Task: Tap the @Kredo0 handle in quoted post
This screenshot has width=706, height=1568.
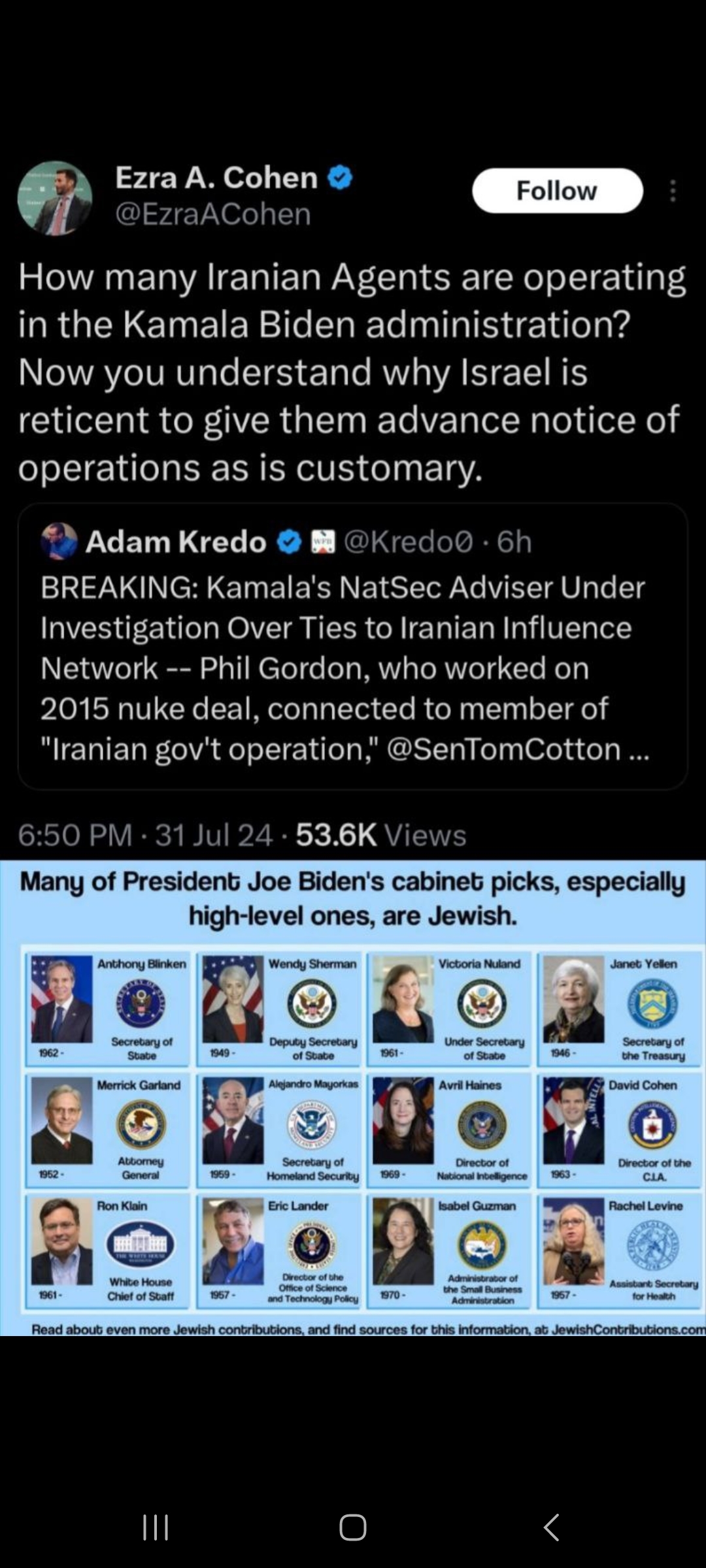Action: coord(408,542)
